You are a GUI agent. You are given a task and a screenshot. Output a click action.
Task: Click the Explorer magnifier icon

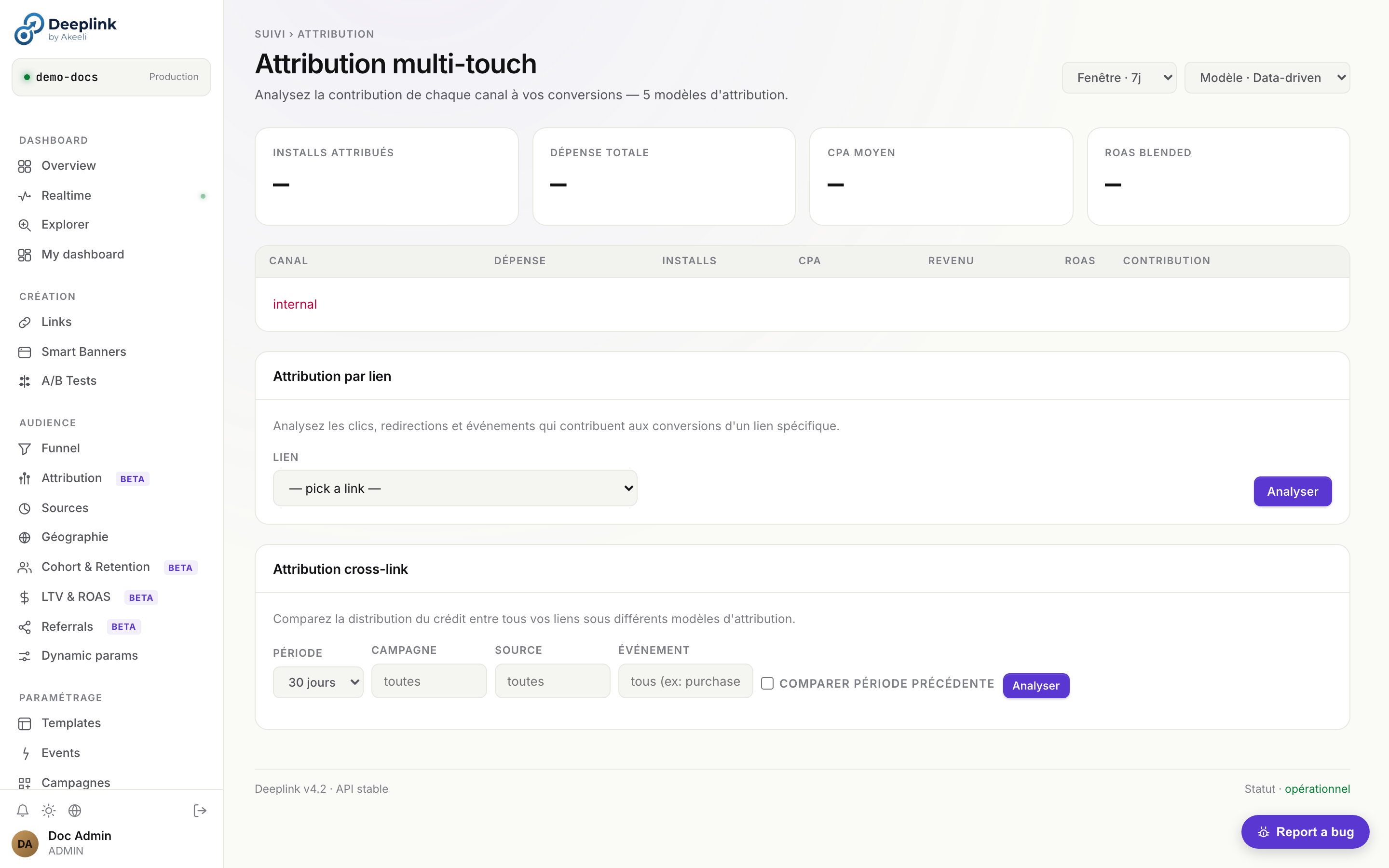pyautogui.click(x=25, y=225)
